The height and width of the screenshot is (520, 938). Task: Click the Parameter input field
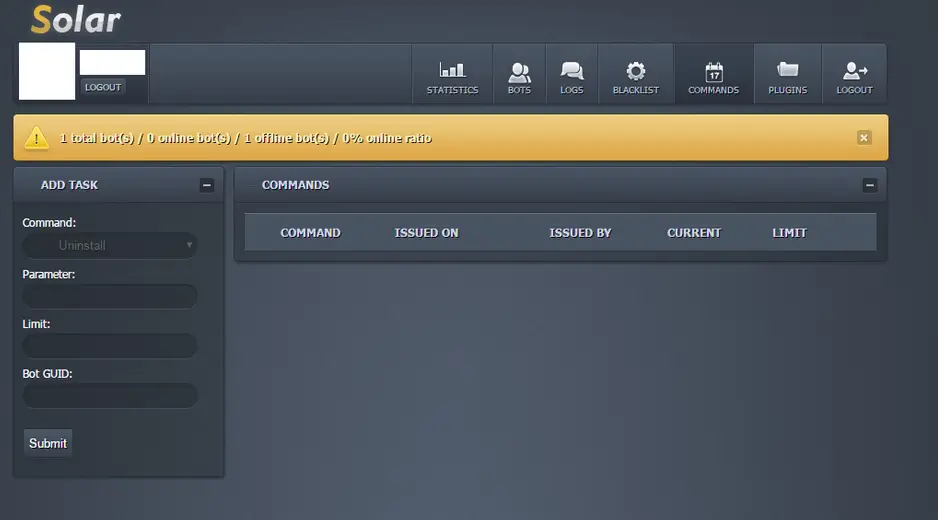tap(110, 296)
